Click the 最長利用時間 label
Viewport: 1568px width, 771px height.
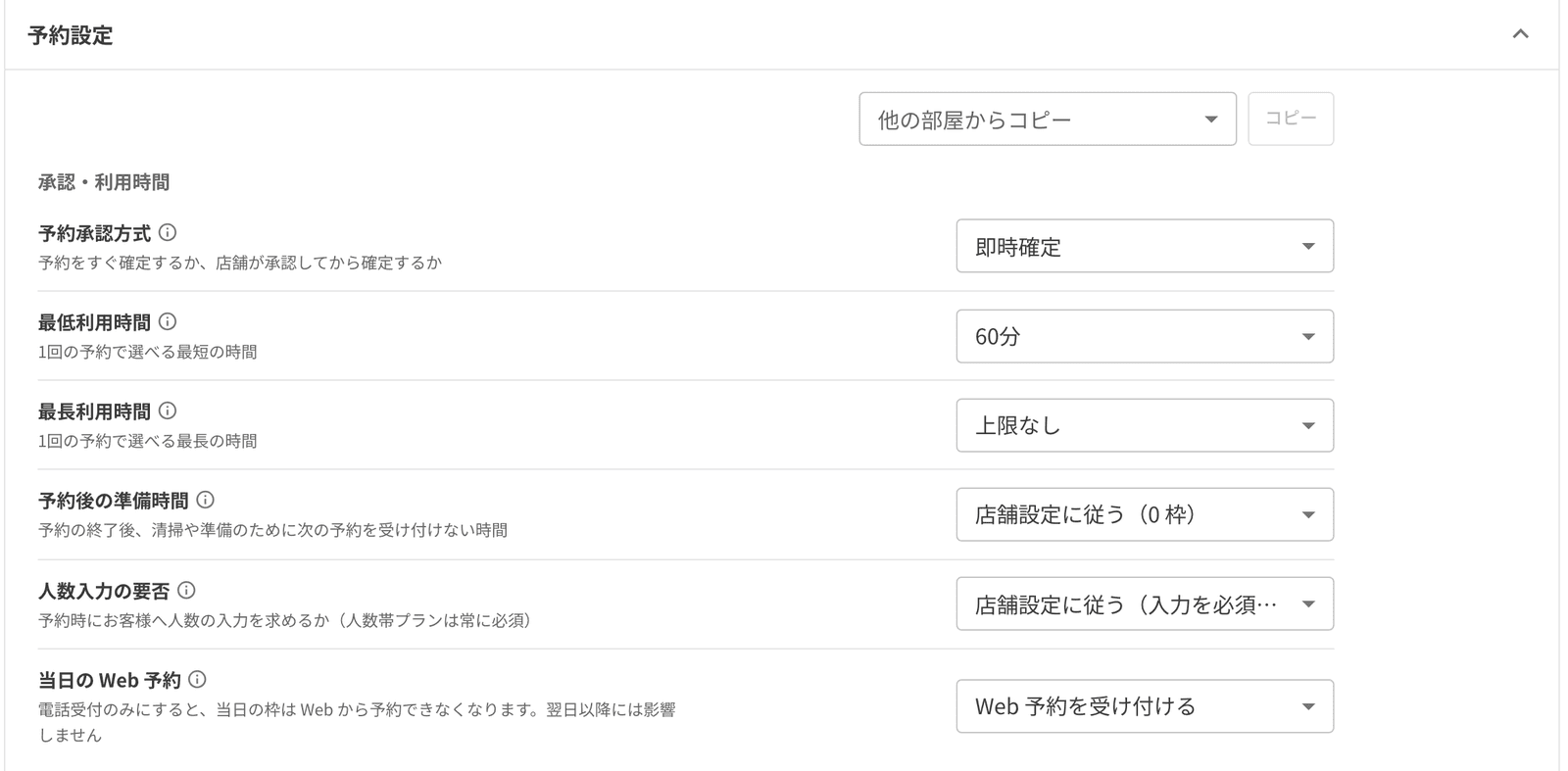(94, 411)
